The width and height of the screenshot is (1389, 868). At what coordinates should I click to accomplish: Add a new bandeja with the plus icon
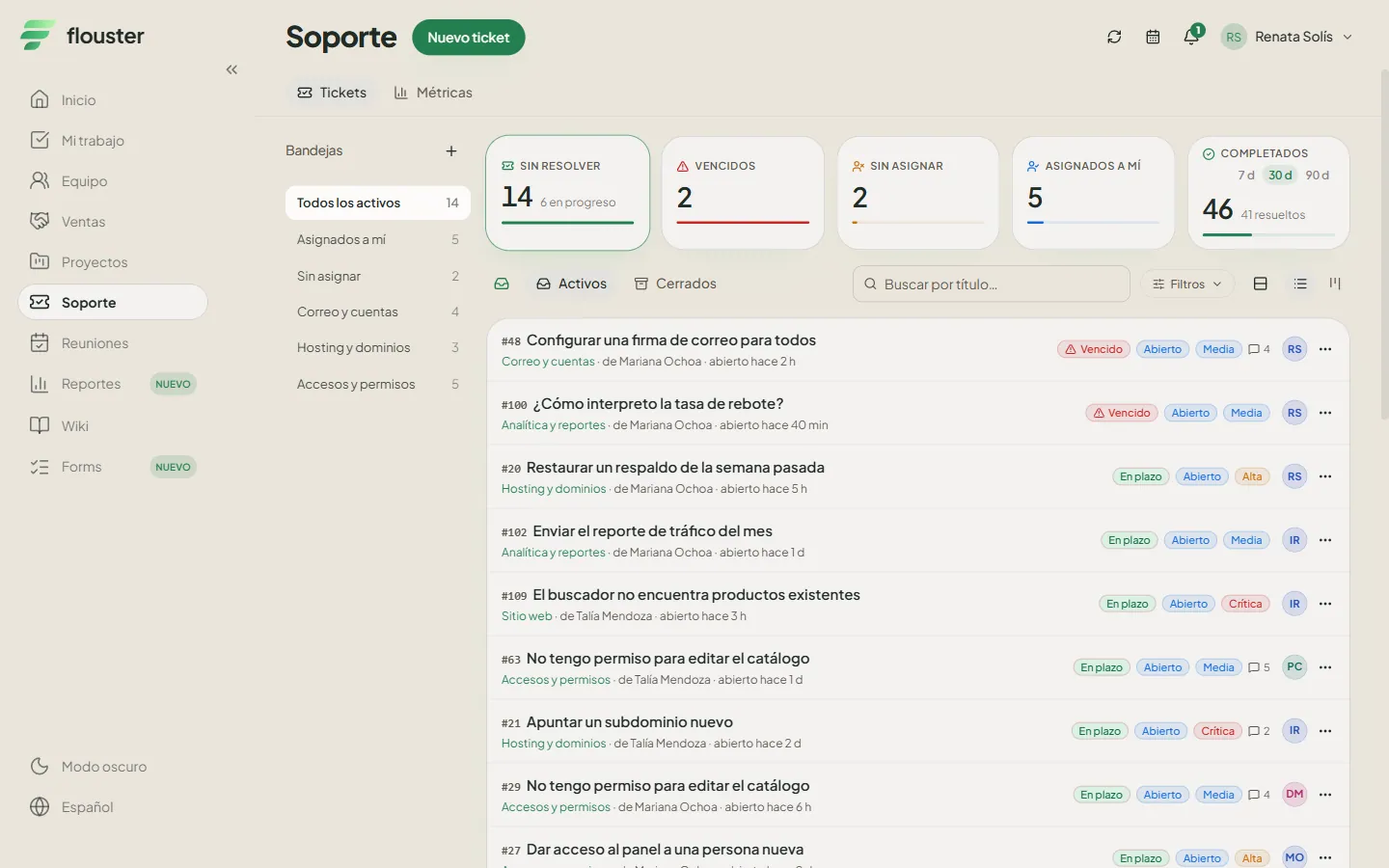pyautogui.click(x=451, y=150)
